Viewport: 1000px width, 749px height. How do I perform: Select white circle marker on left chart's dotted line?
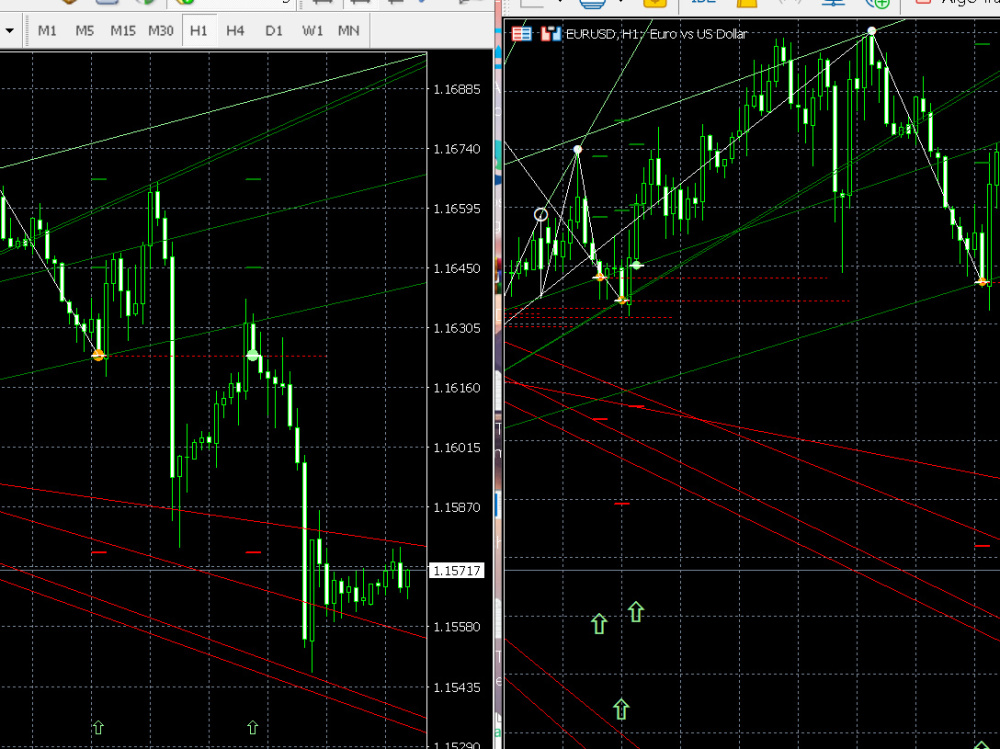(253, 355)
